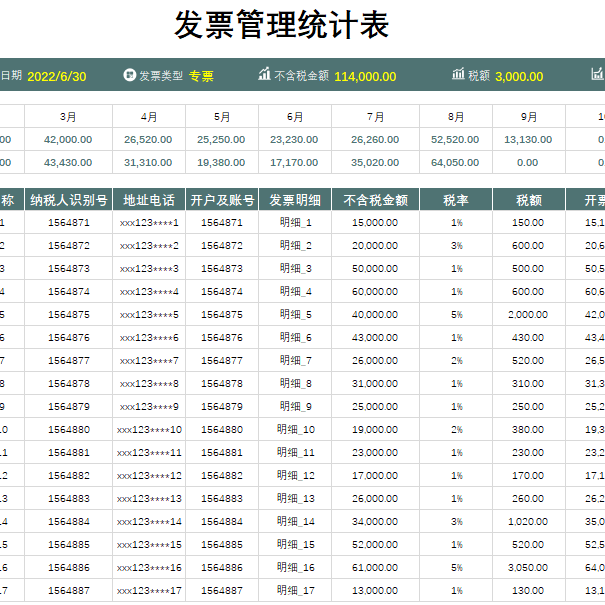Screen dimensions: 605x605
Task: Select the 5月 month header cell
Action: pos(222,117)
